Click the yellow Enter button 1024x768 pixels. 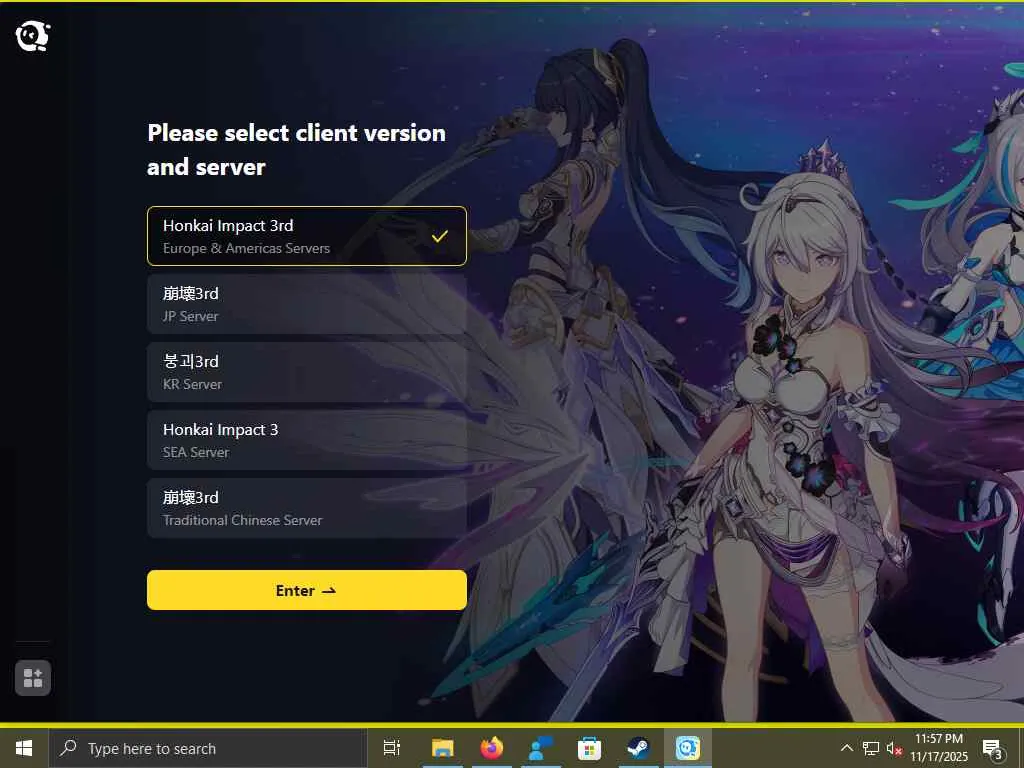(x=307, y=590)
